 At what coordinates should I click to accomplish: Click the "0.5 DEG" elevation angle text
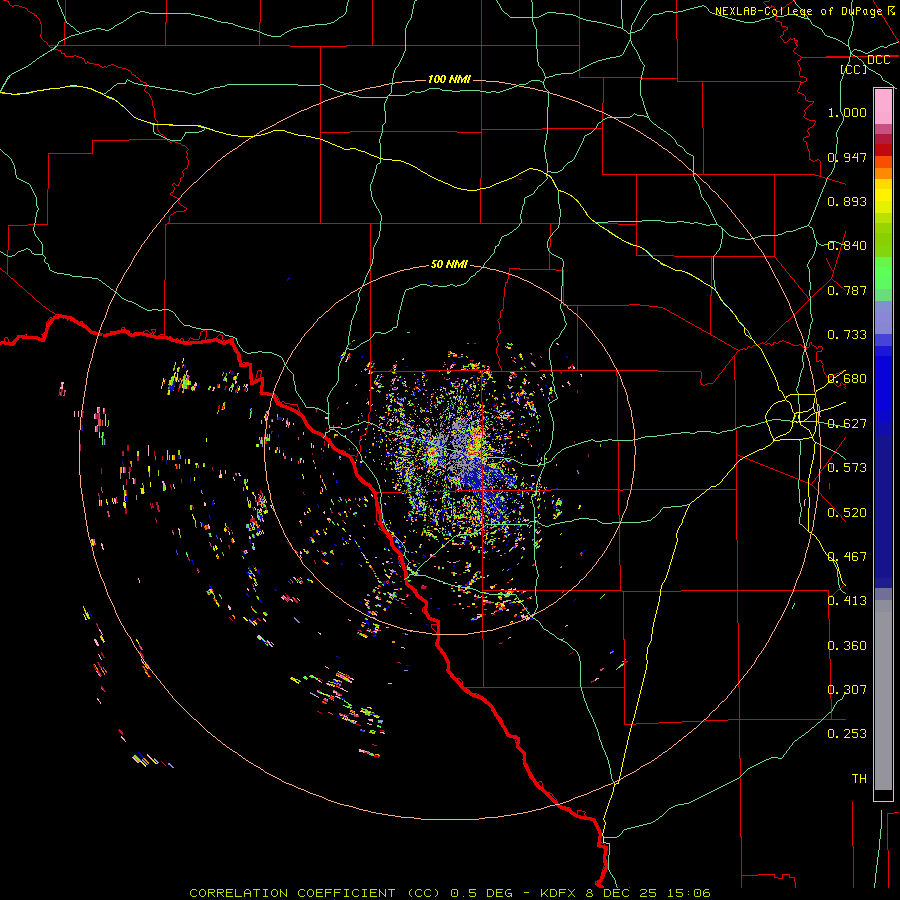(482, 893)
